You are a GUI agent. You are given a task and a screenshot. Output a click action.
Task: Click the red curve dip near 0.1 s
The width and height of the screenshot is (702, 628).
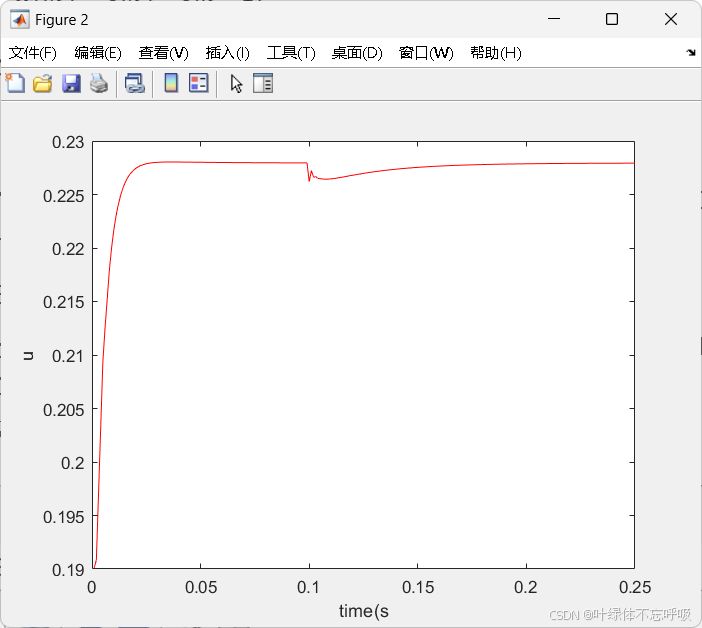[x=309, y=179]
